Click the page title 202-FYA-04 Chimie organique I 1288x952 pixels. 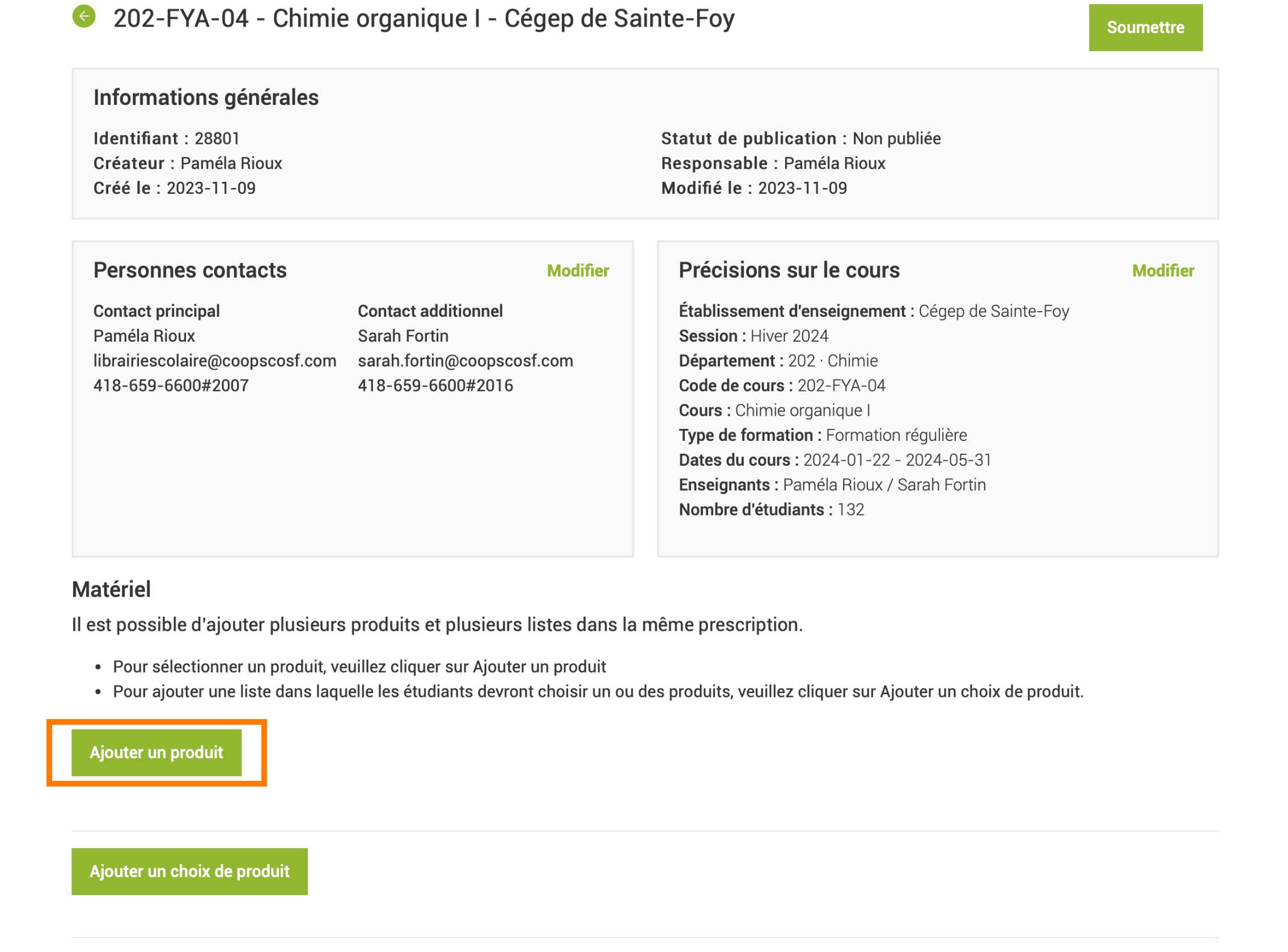click(424, 19)
